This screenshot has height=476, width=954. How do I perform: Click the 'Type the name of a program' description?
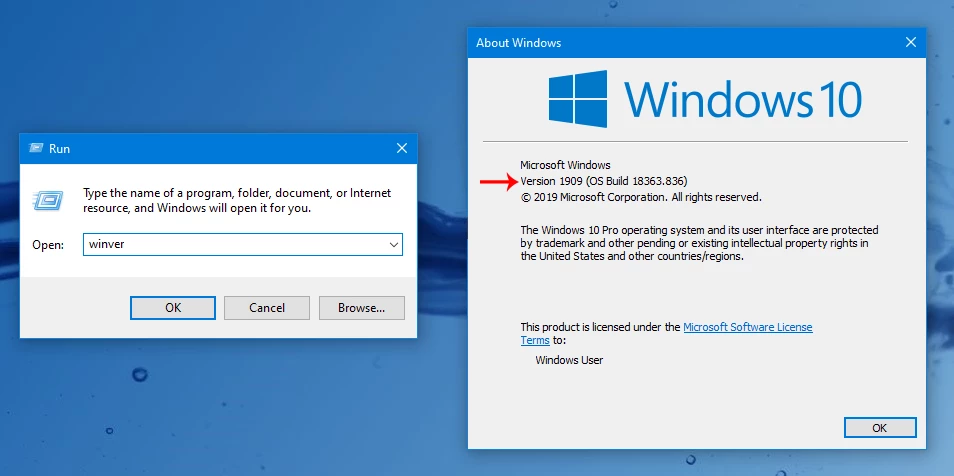point(237,200)
